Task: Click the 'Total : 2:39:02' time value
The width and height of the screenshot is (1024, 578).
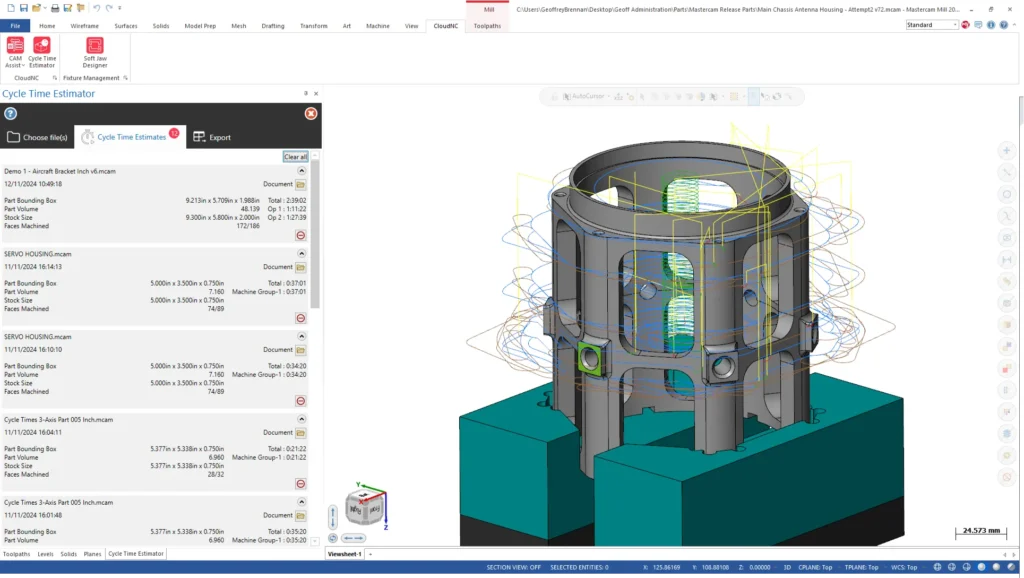Action: pos(287,201)
